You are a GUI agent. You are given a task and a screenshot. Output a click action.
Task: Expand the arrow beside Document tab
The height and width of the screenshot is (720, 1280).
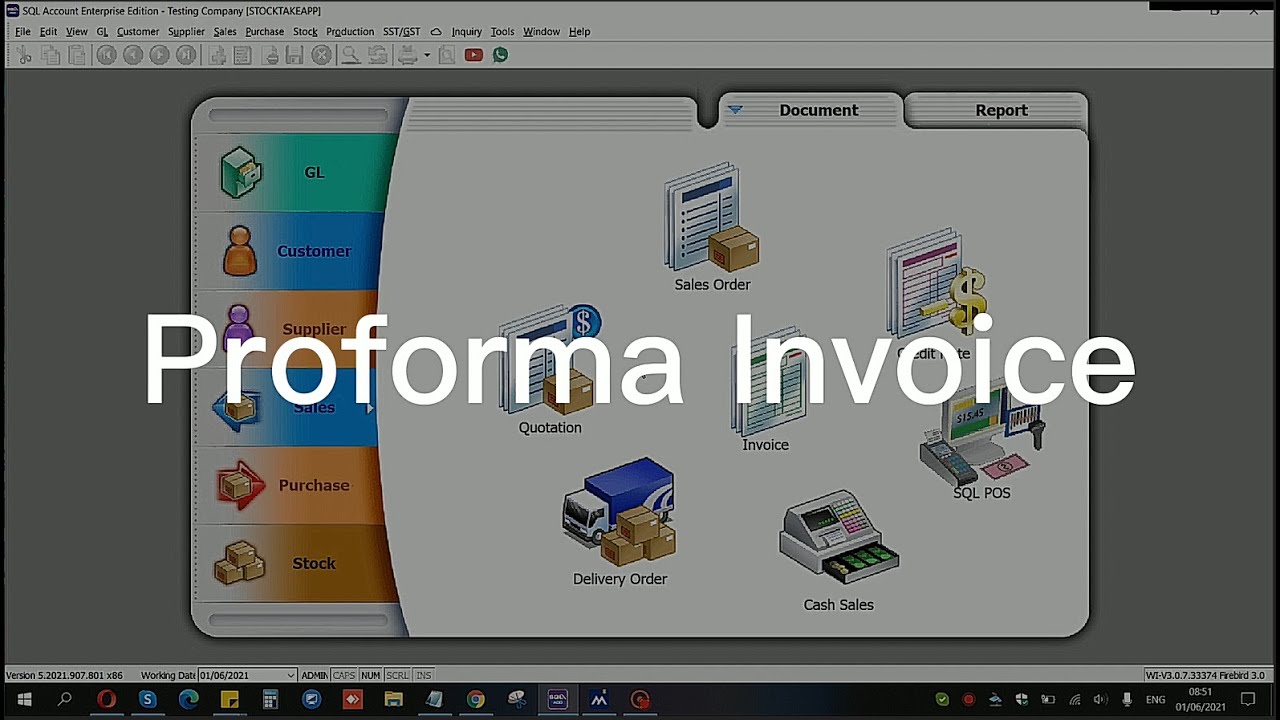735,110
